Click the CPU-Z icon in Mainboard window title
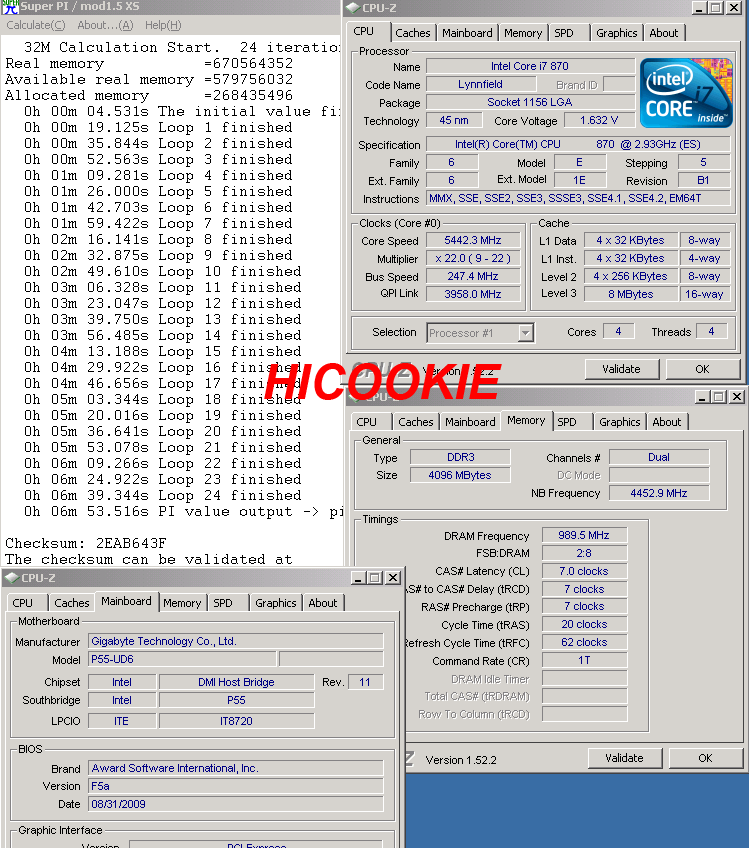The image size is (749, 848). pyautogui.click(x=11, y=578)
